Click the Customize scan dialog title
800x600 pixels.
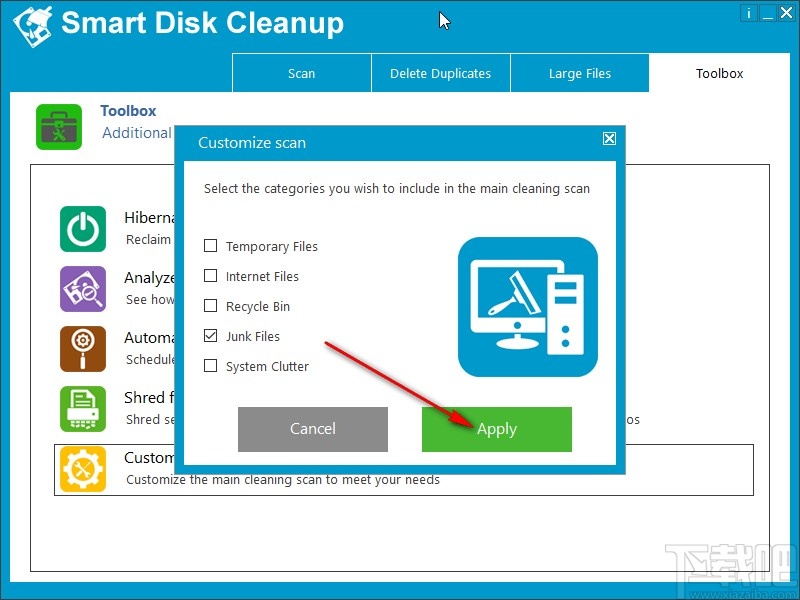(x=252, y=142)
